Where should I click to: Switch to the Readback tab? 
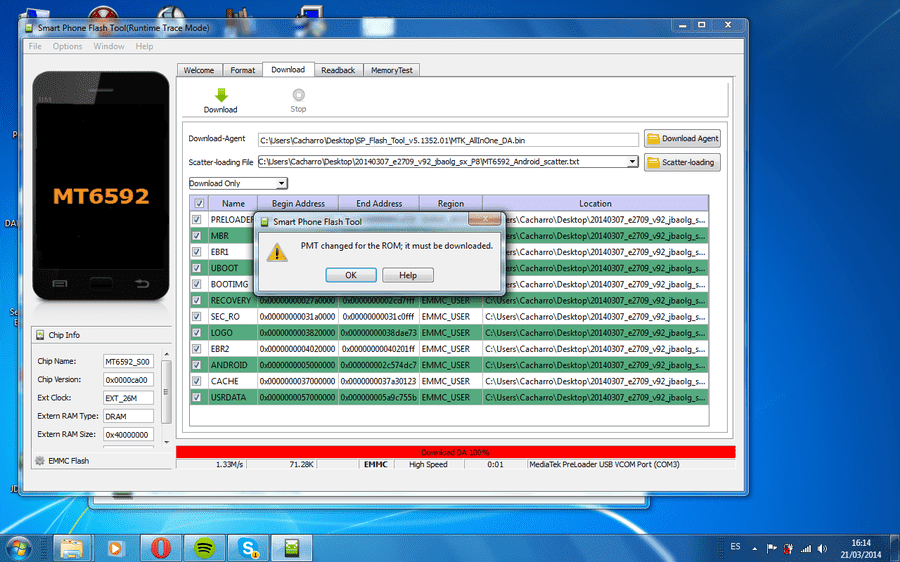click(x=338, y=70)
